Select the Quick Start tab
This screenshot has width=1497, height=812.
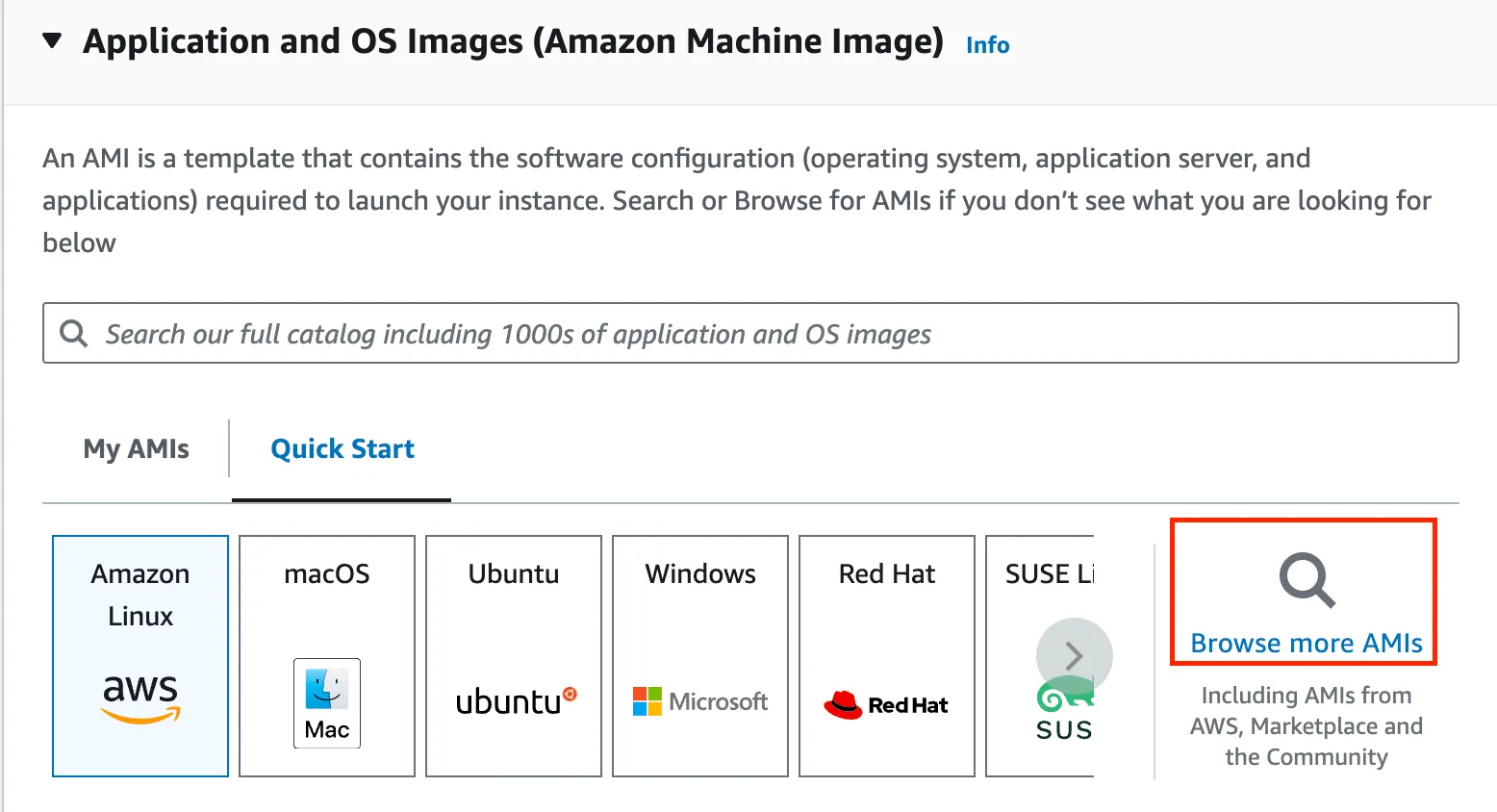343,449
